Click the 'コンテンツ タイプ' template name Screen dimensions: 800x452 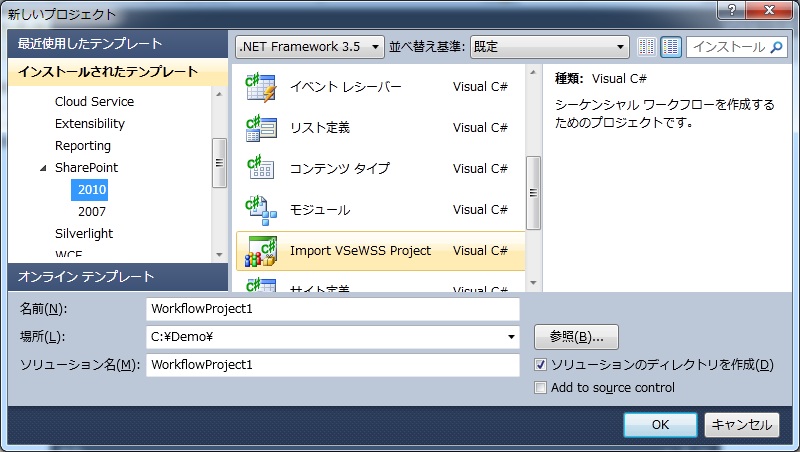pyautogui.click(x=340, y=168)
